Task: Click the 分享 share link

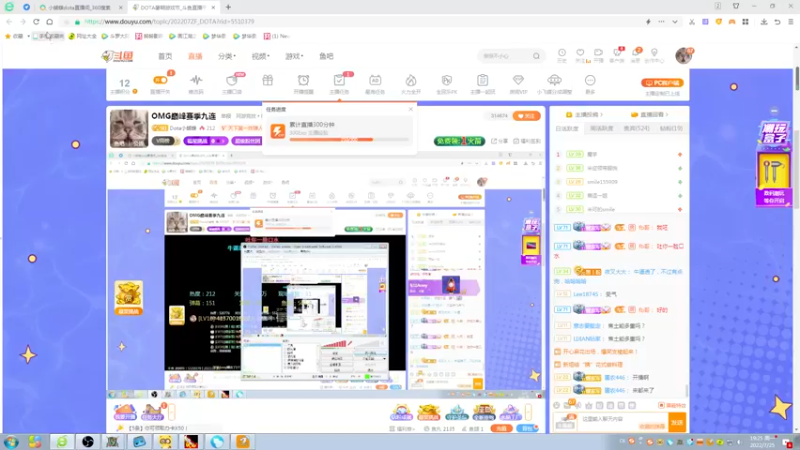Action: coord(499,141)
